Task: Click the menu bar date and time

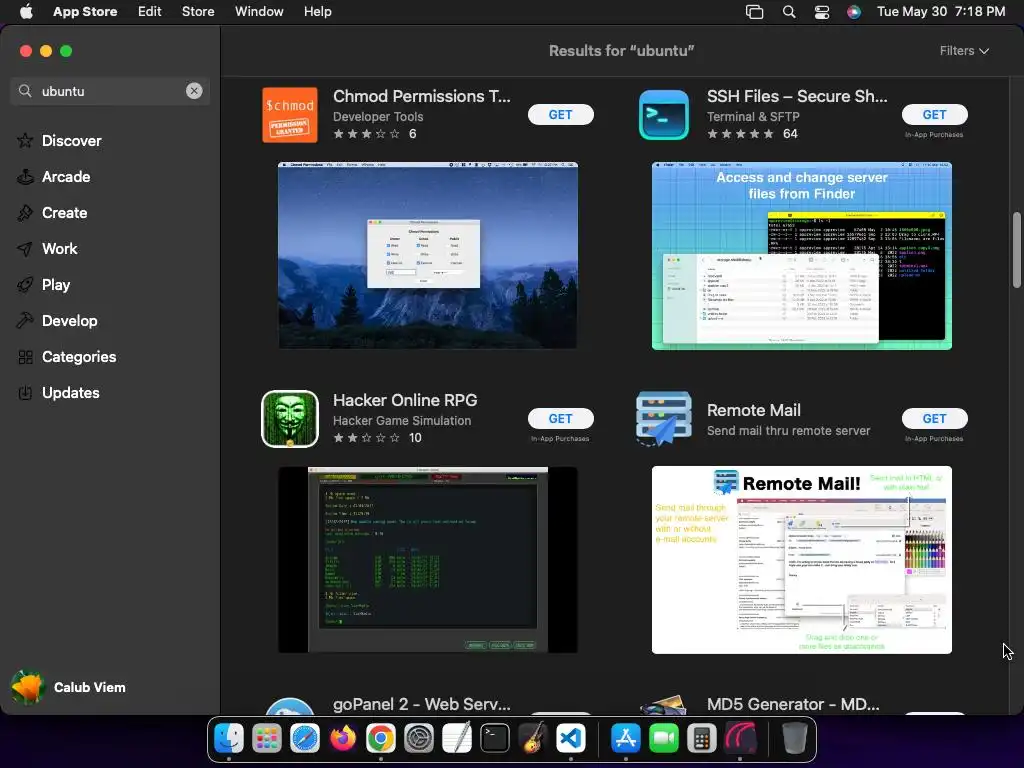Action: (x=940, y=12)
